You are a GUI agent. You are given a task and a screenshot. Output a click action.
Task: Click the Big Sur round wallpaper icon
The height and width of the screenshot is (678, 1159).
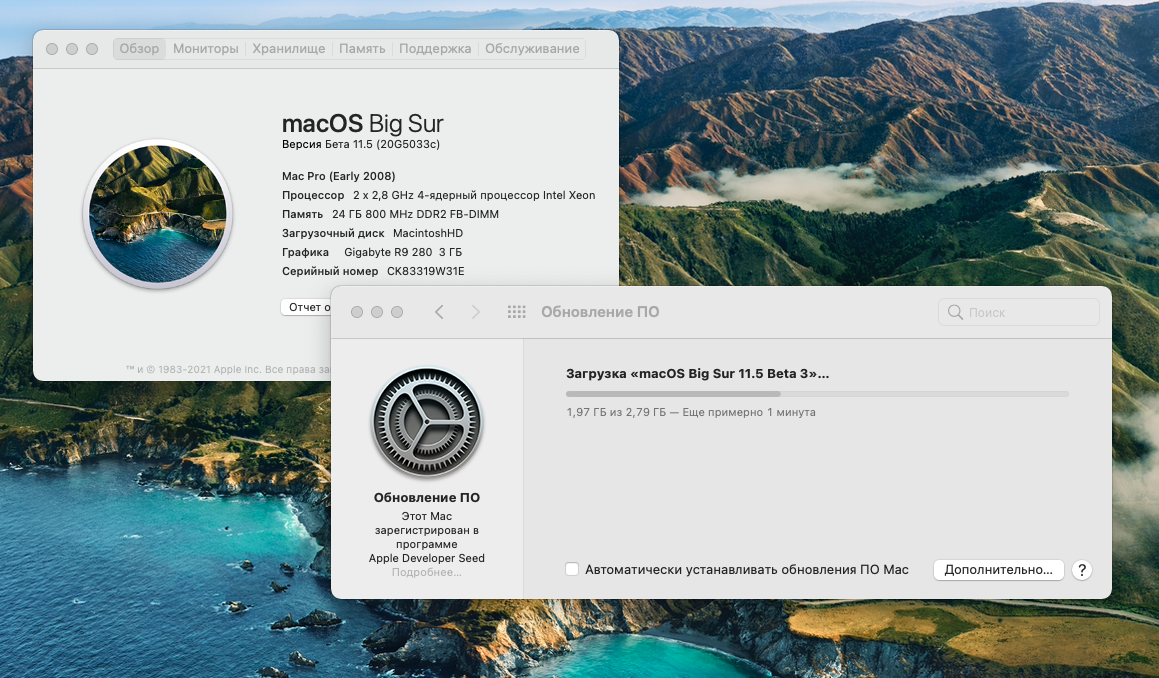coord(158,214)
